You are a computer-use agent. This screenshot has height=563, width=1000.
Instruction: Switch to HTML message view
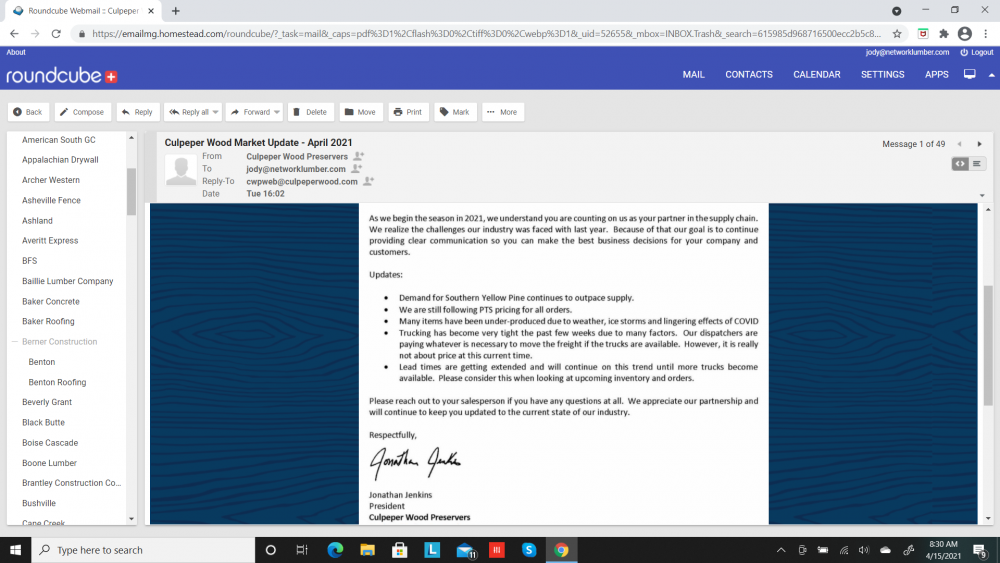pos(960,163)
